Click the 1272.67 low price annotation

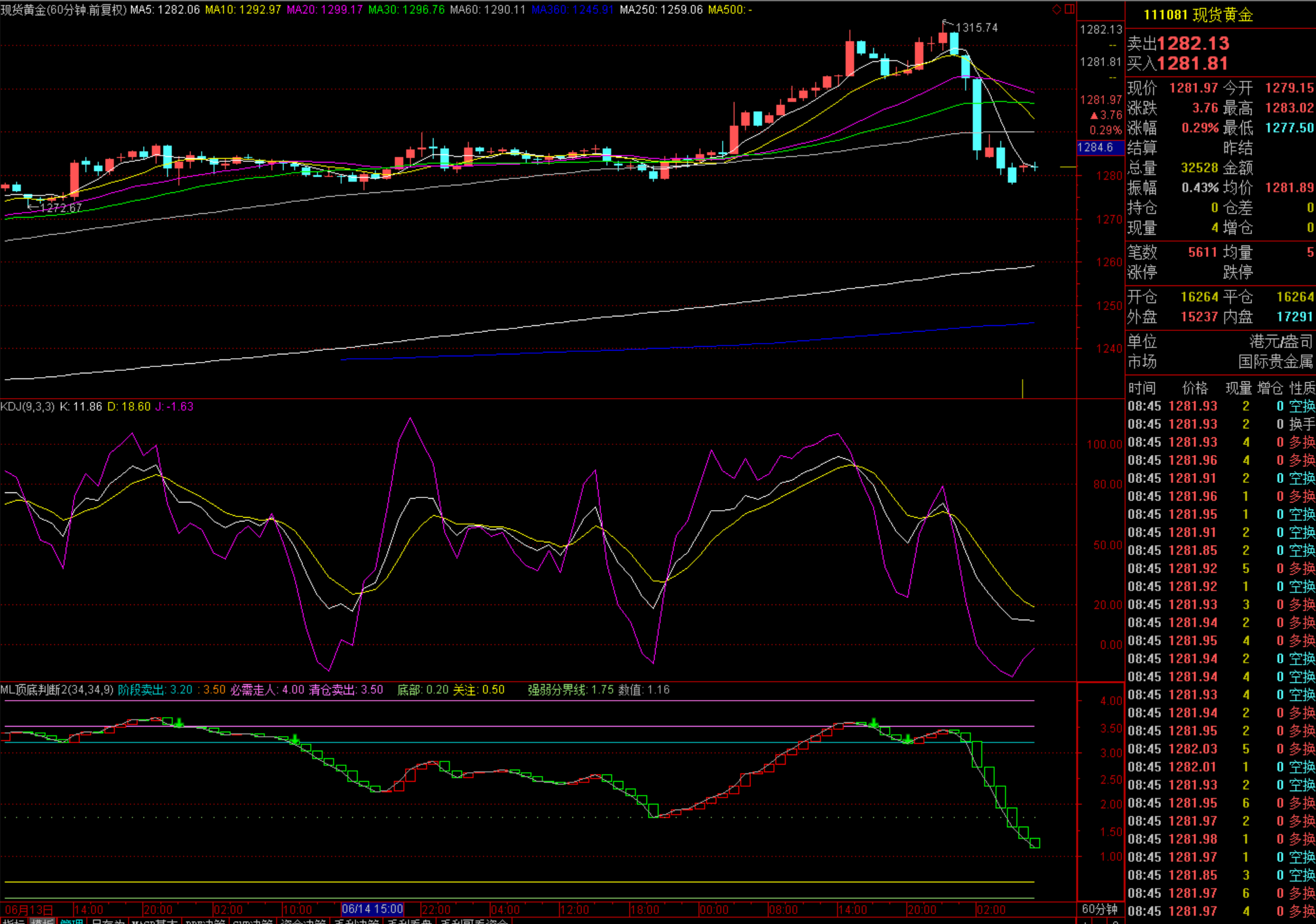point(61,208)
